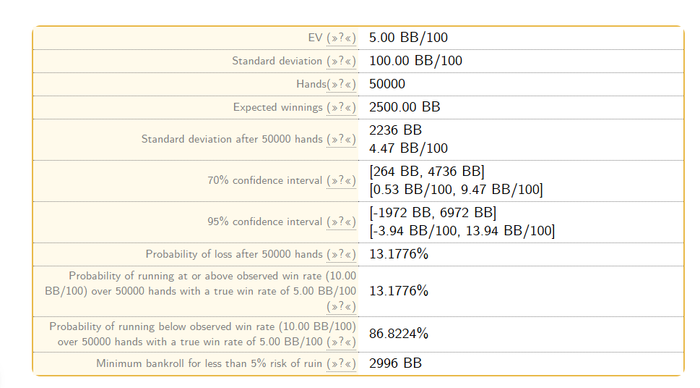The image size is (700, 388).
Task: Click the 2236 BB standard deviation result
Action: click(x=396, y=130)
